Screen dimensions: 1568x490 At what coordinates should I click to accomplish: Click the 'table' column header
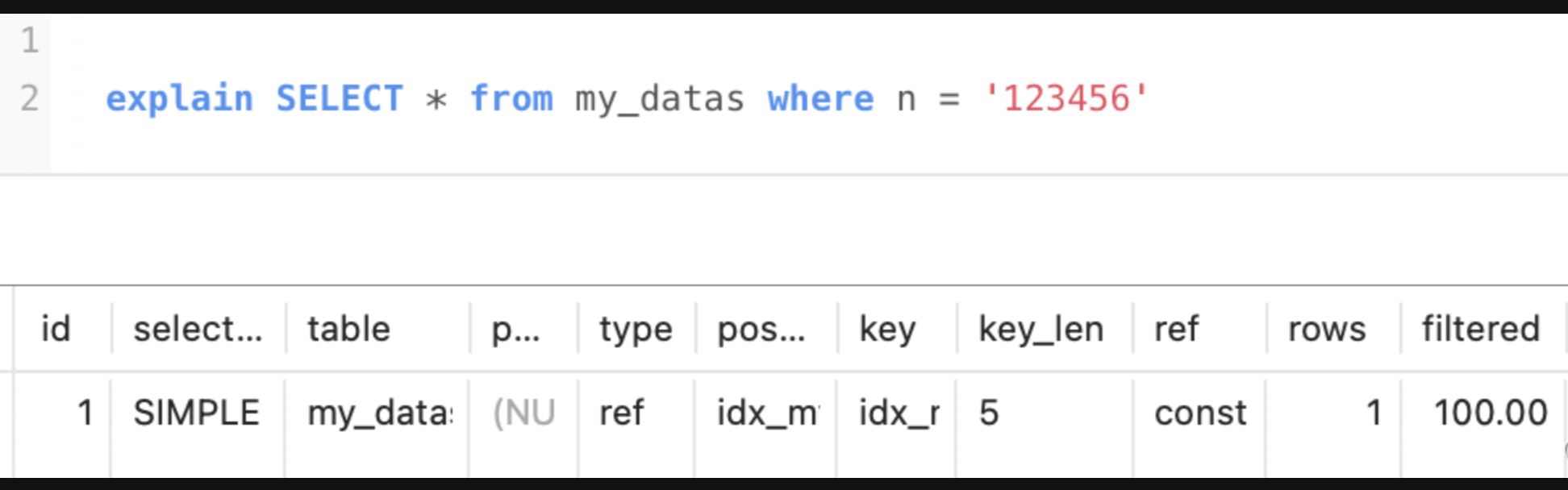348,329
